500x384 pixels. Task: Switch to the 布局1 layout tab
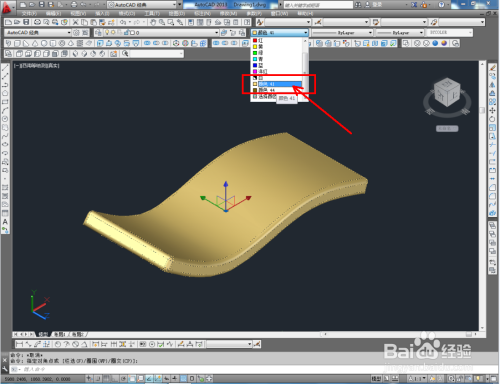tap(59, 334)
